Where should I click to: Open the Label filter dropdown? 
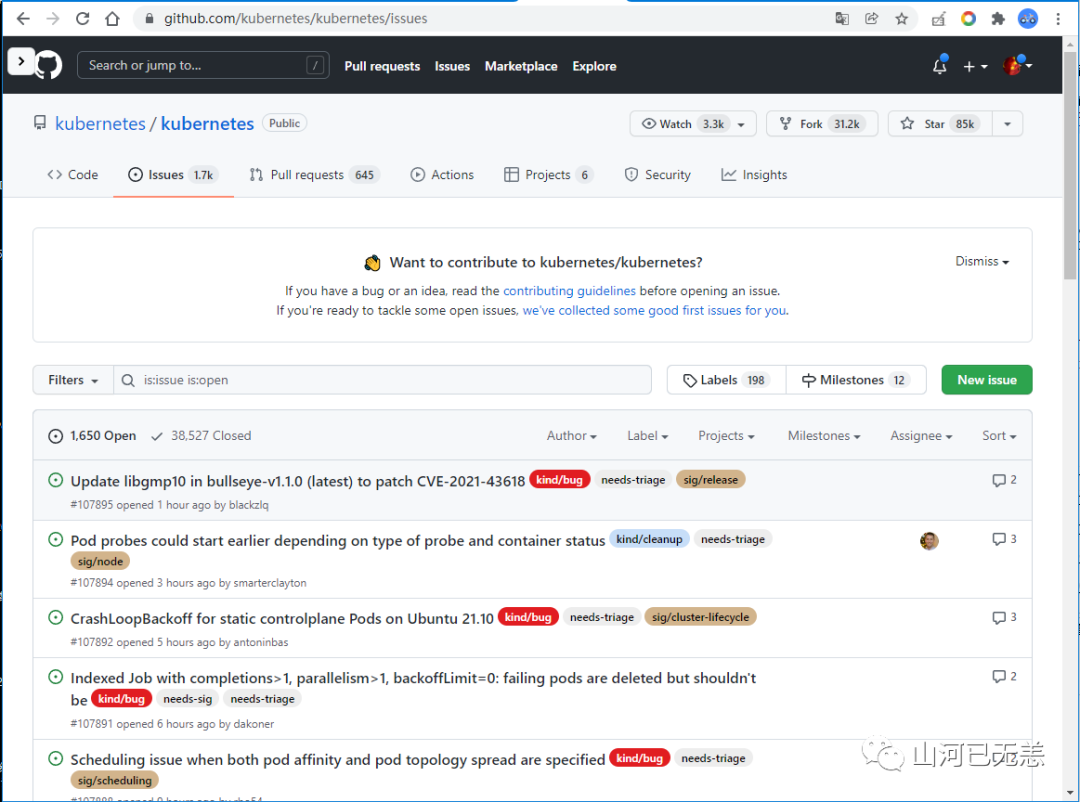(x=647, y=435)
